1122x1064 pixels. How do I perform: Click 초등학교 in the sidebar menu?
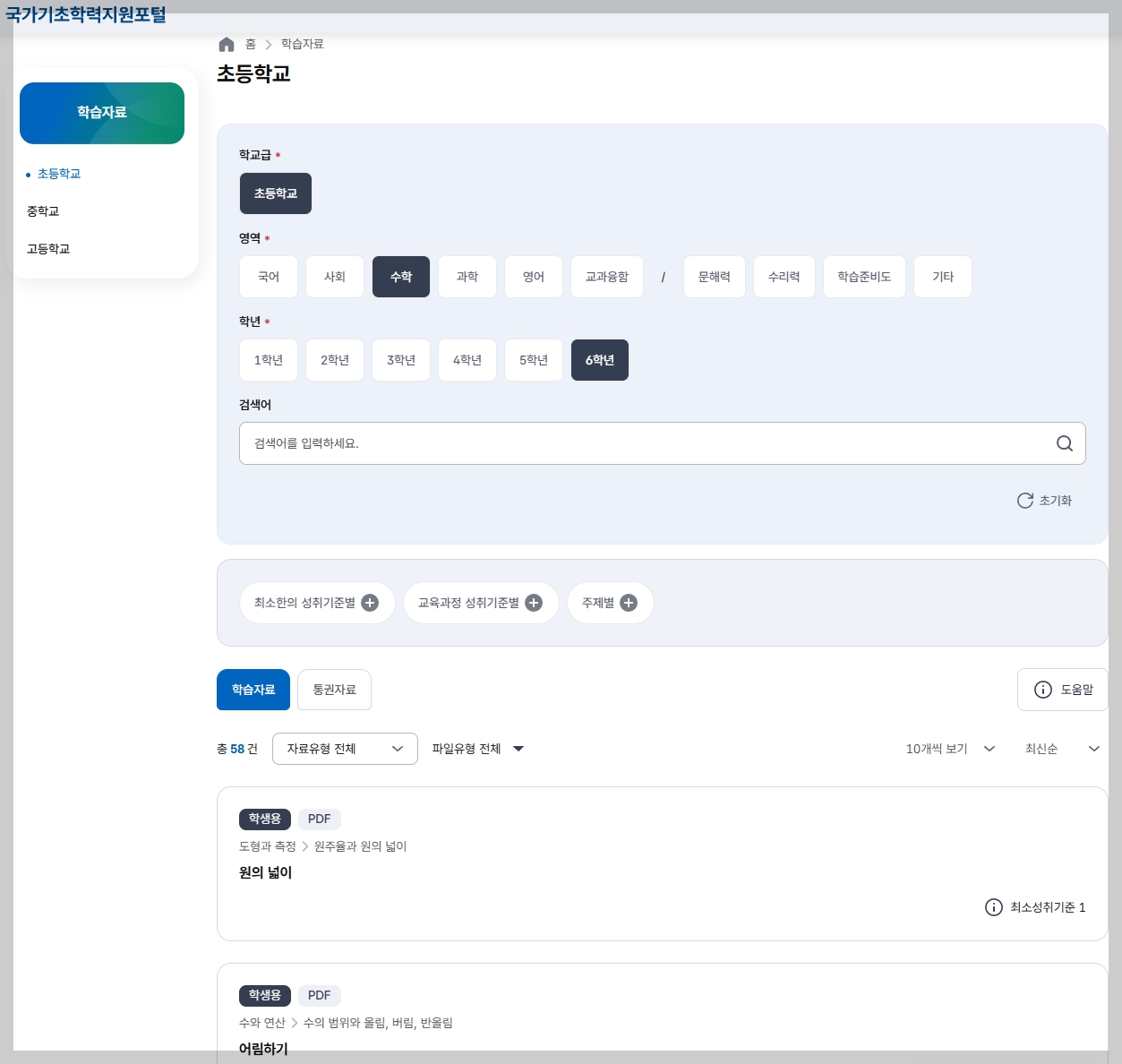point(59,174)
